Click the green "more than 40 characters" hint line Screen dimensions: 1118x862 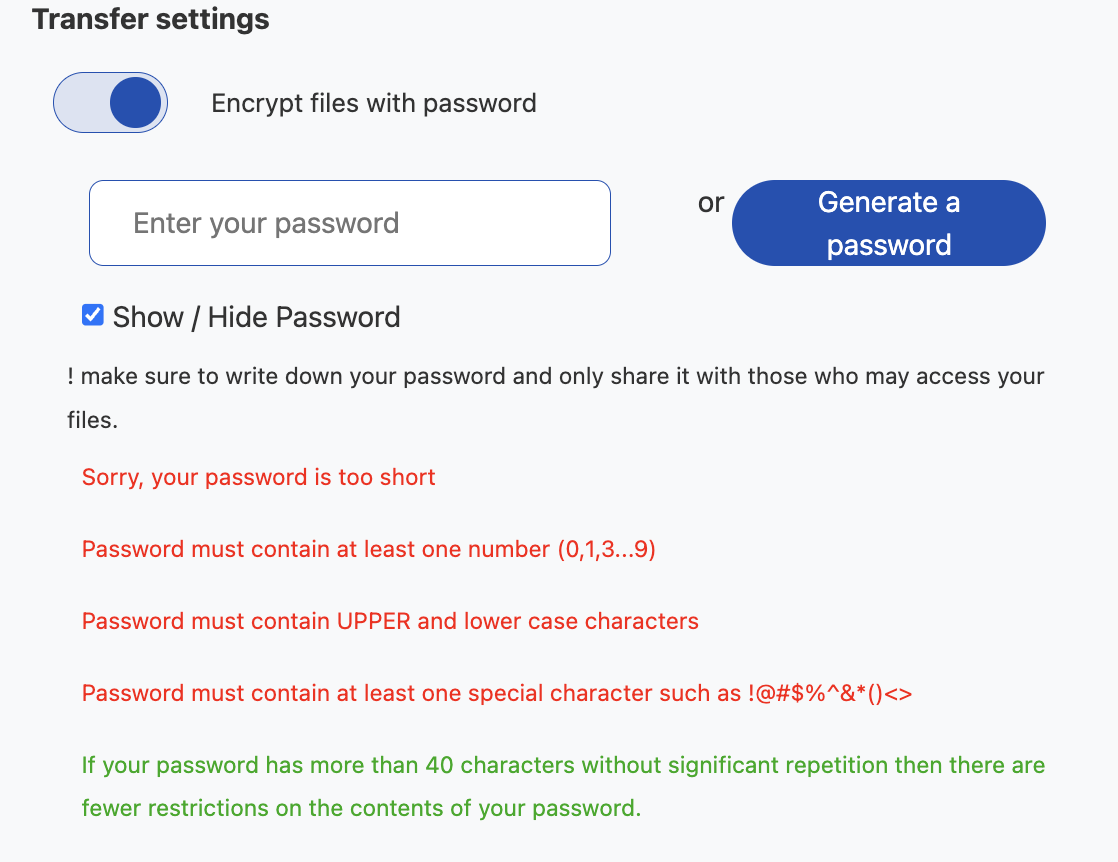pyautogui.click(x=563, y=766)
